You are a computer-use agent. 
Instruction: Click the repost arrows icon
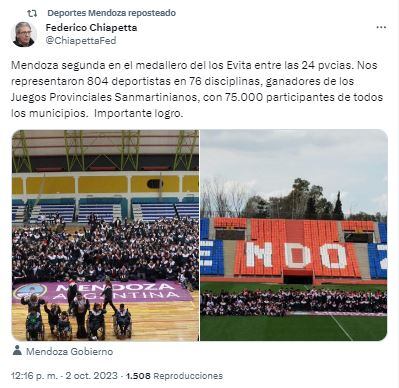(32, 13)
